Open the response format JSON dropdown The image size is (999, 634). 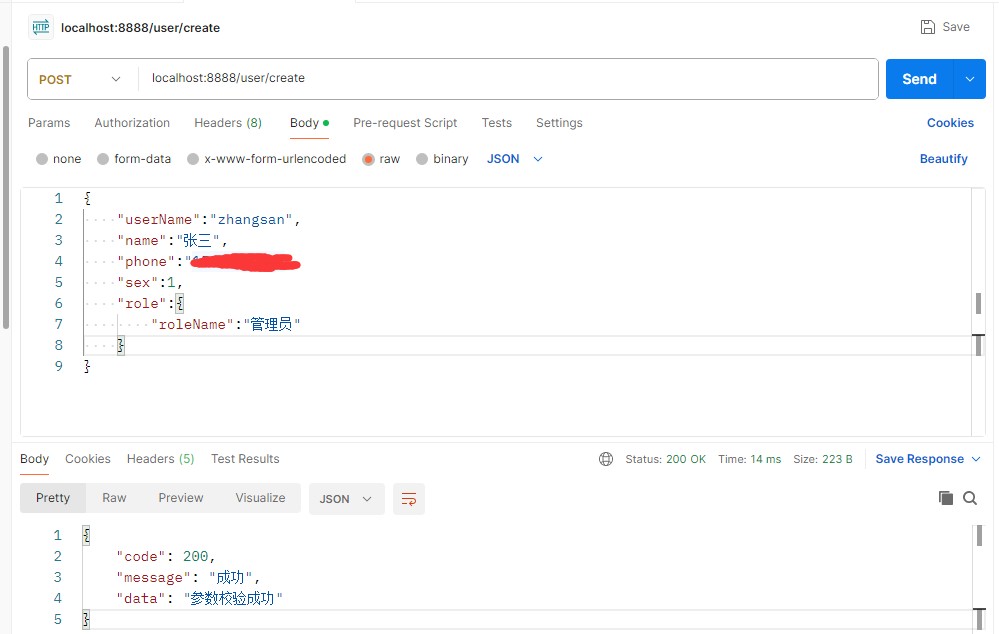point(347,499)
